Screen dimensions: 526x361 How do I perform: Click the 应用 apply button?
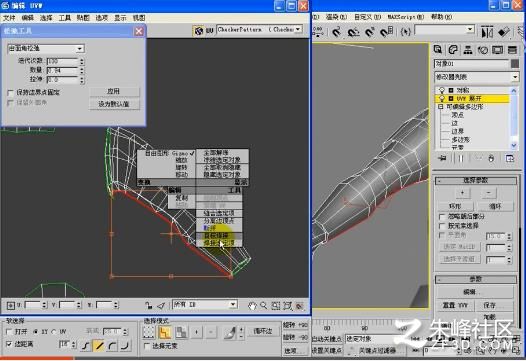[x=114, y=91]
